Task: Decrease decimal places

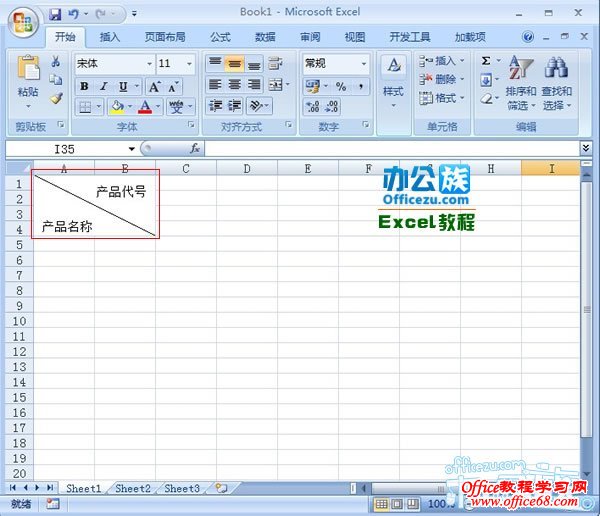Action: coord(331,107)
